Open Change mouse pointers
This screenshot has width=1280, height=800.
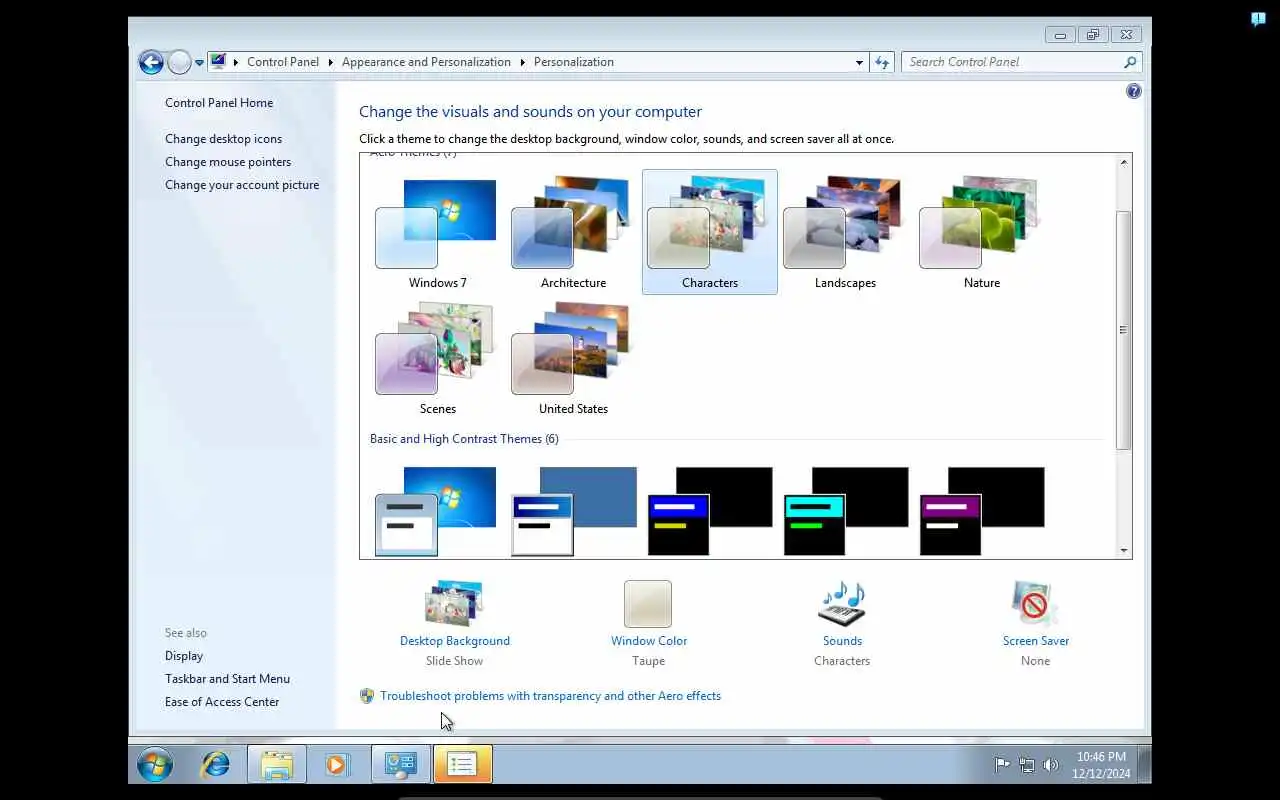228,162
